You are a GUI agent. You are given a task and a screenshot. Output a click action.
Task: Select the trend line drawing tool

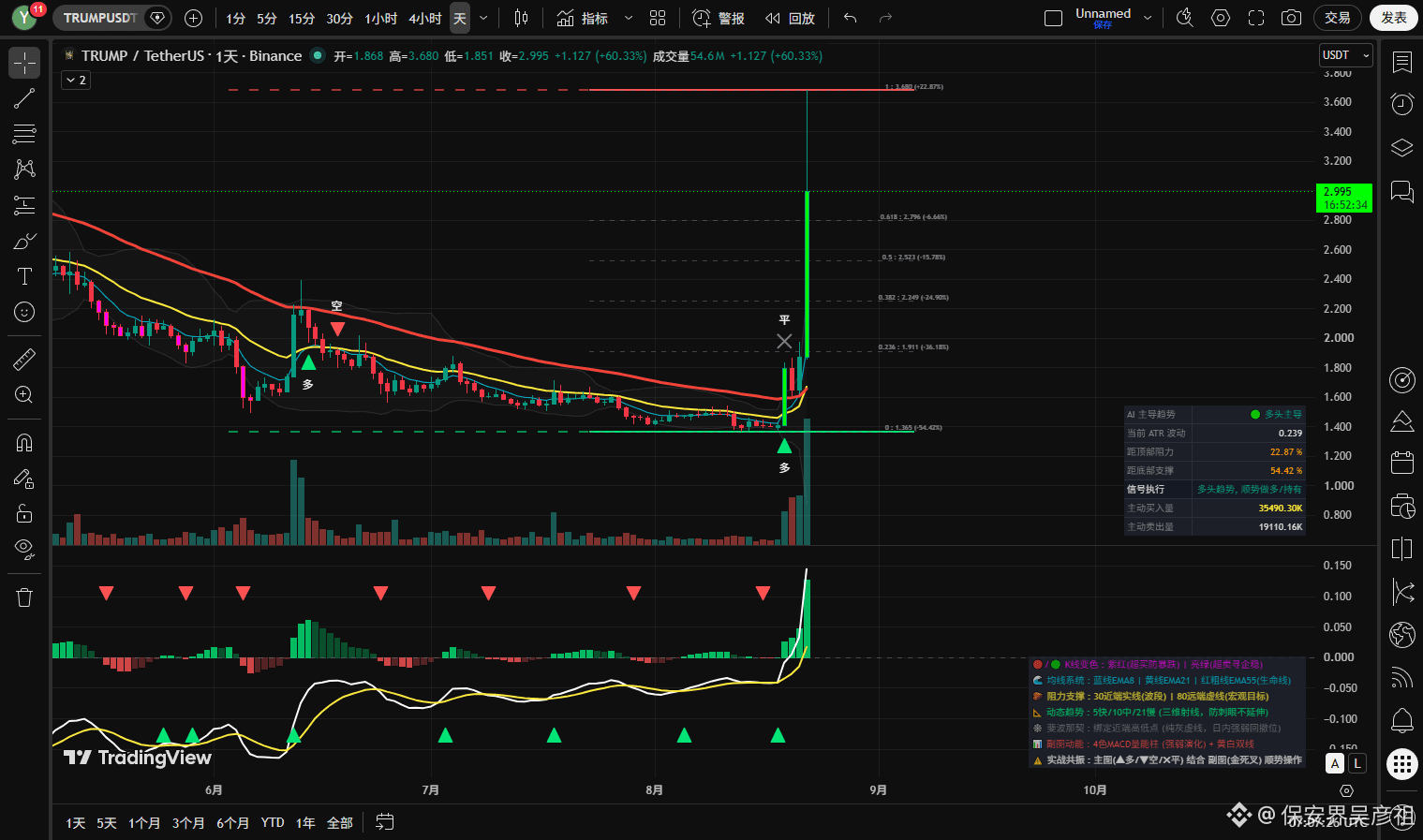[x=24, y=98]
